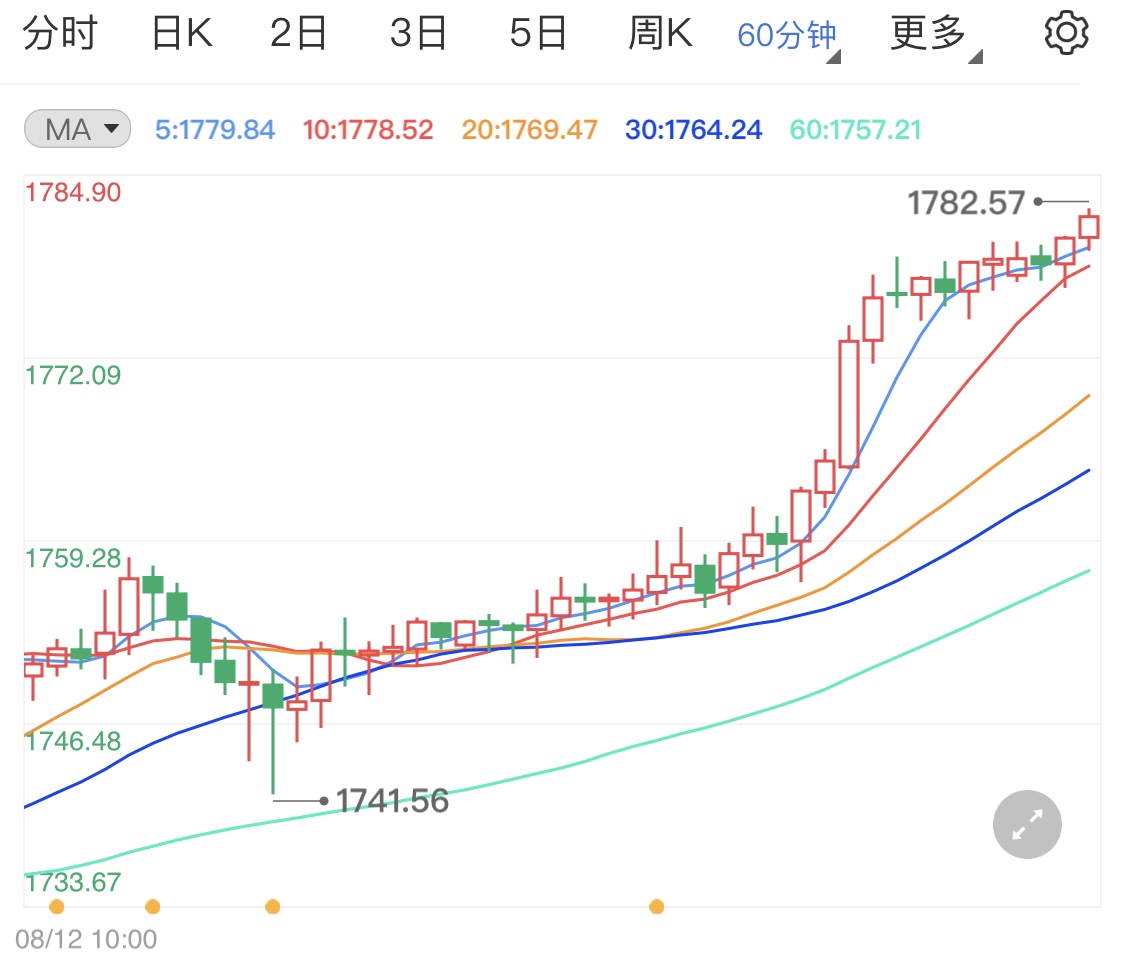Click the last orange event dot on the timeline
The height and width of the screenshot is (968, 1125).
pos(656,907)
